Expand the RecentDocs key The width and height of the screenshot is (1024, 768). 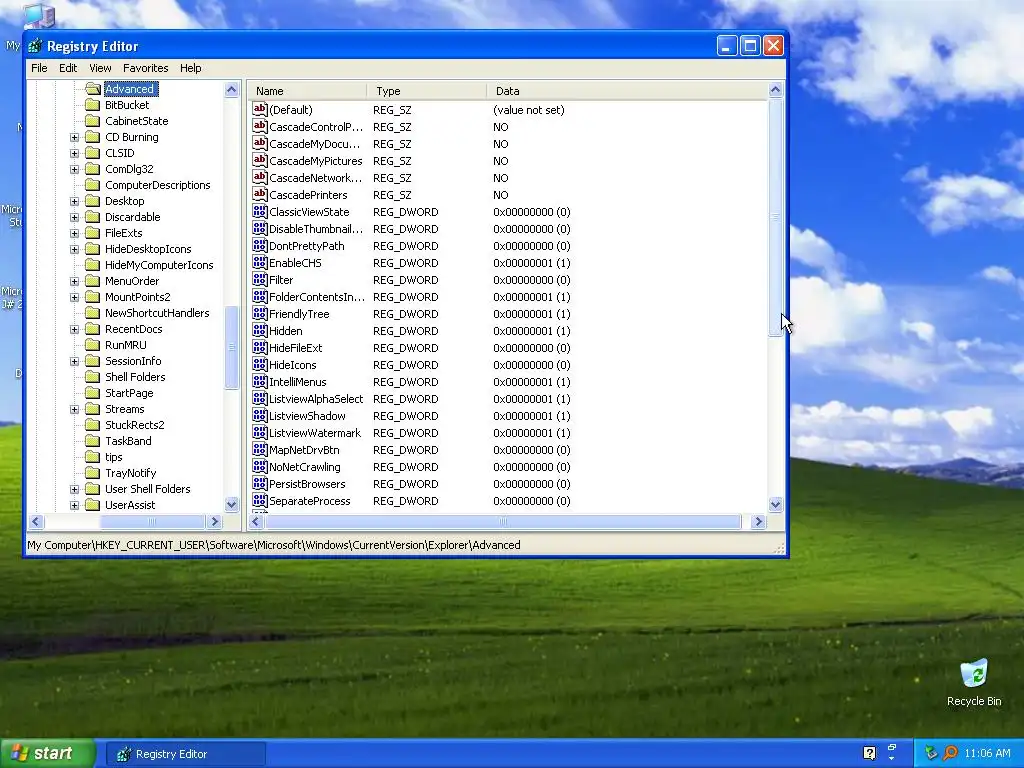(x=74, y=329)
